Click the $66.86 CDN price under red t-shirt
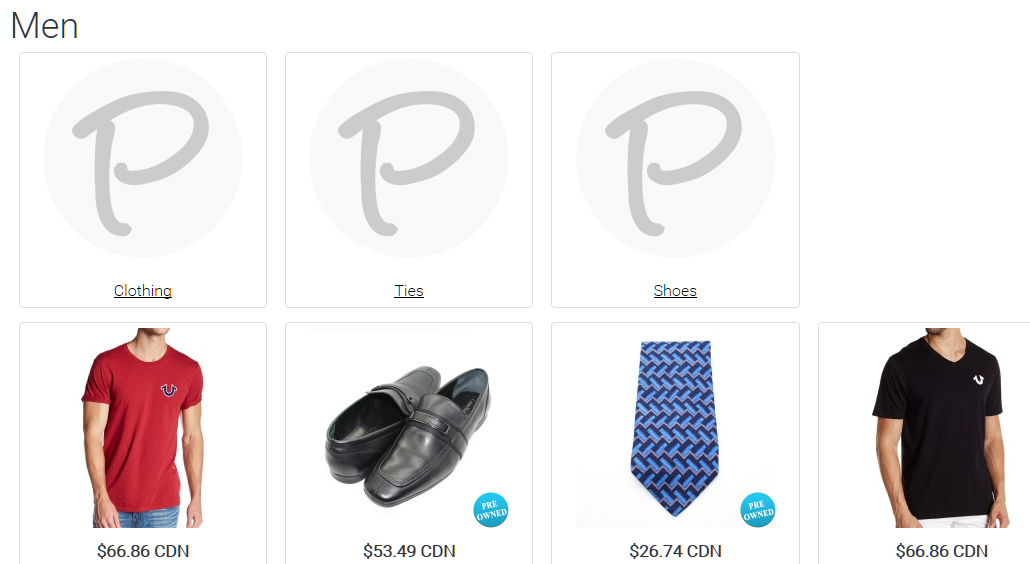This screenshot has height=564, width=1030. point(143,551)
